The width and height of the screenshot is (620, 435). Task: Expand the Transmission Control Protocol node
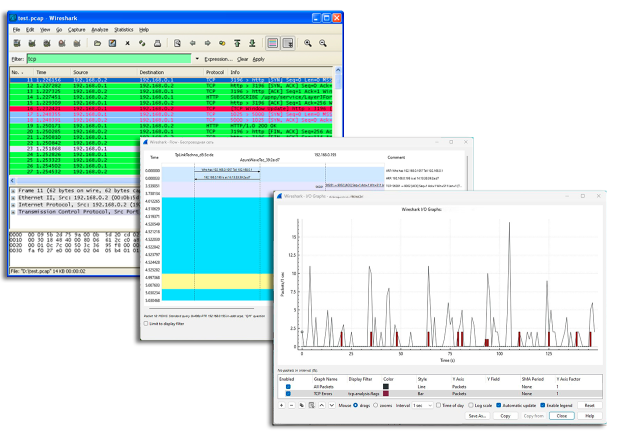13,212
